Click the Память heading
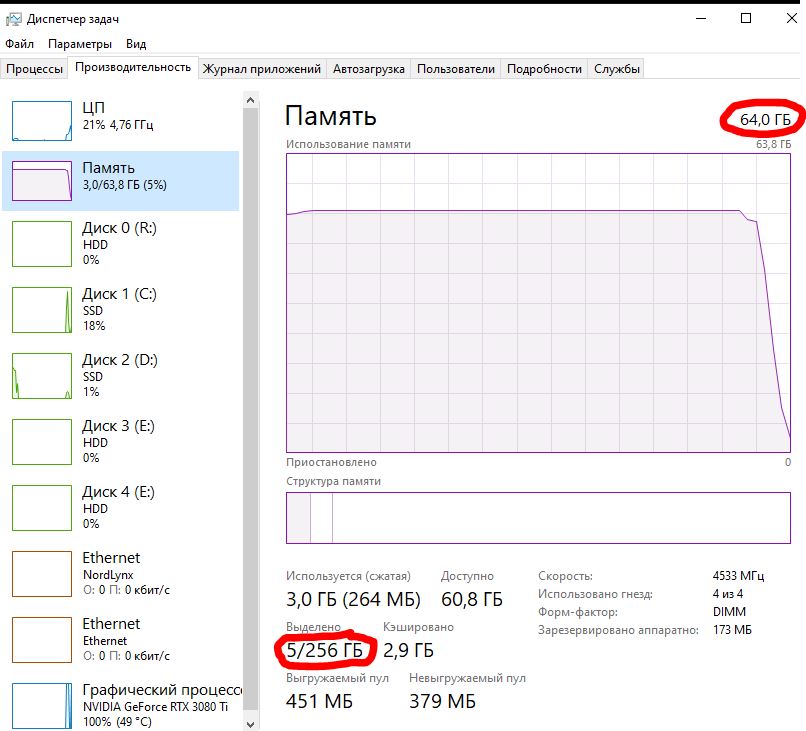 pos(331,116)
